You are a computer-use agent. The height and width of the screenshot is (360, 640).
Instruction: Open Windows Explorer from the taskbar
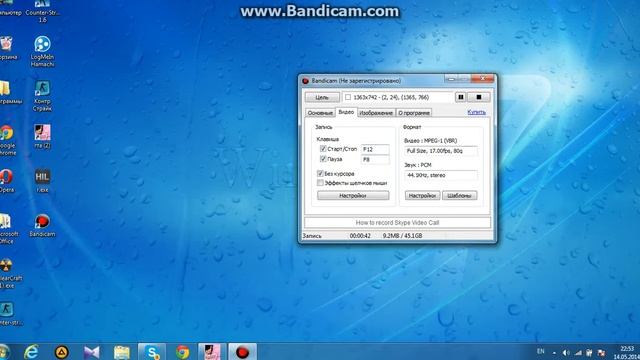pyautogui.click(x=122, y=352)
